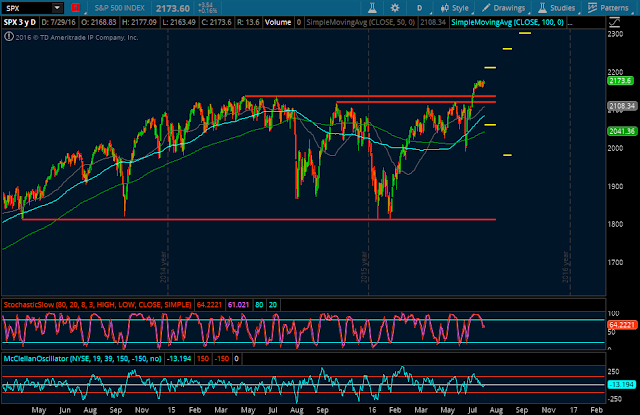640x415 pixels.
Task: Click the McClellan upper level 150 label
Action: [x=203, y=359]
